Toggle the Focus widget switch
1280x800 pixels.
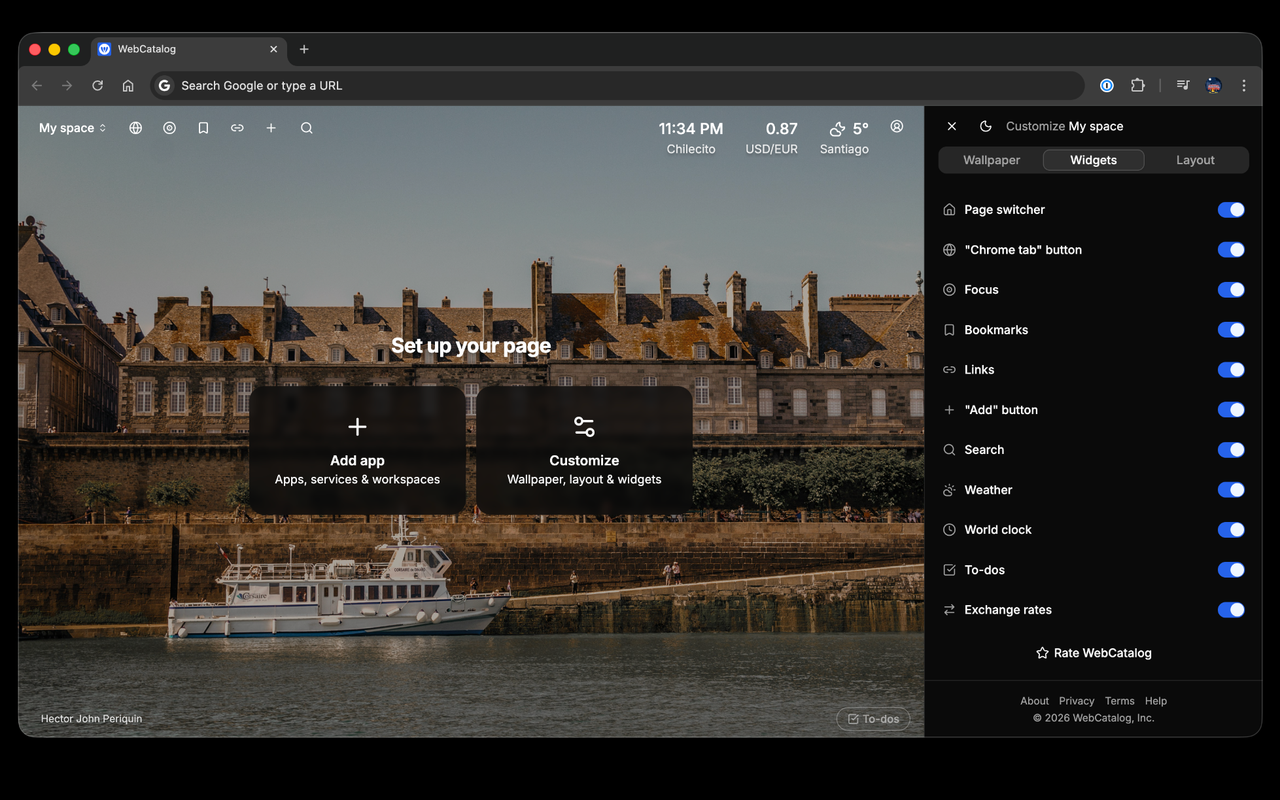(1231, 290)
